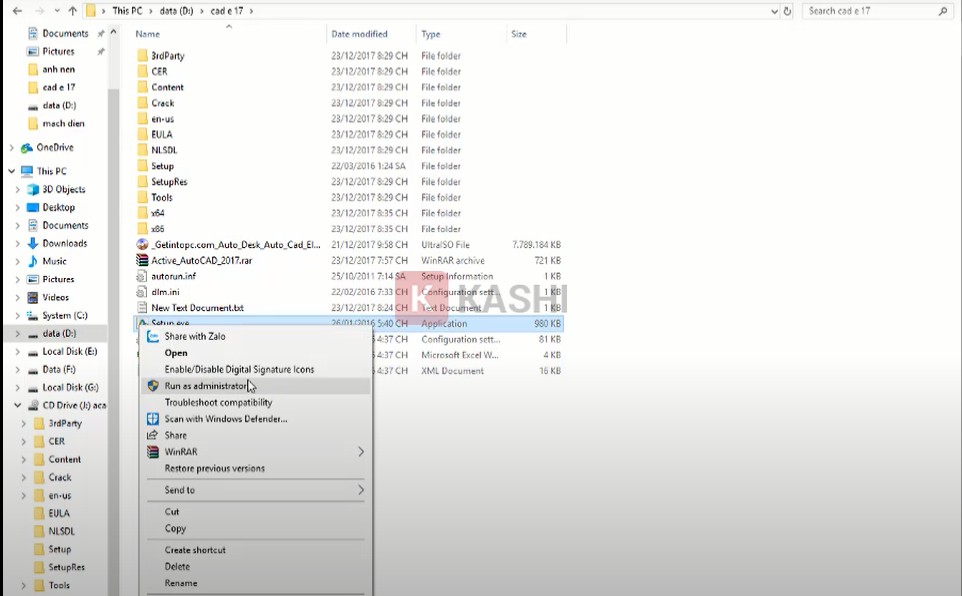Expand the Send to submenu
Screen dimensions: 962x596
[360, 490]
